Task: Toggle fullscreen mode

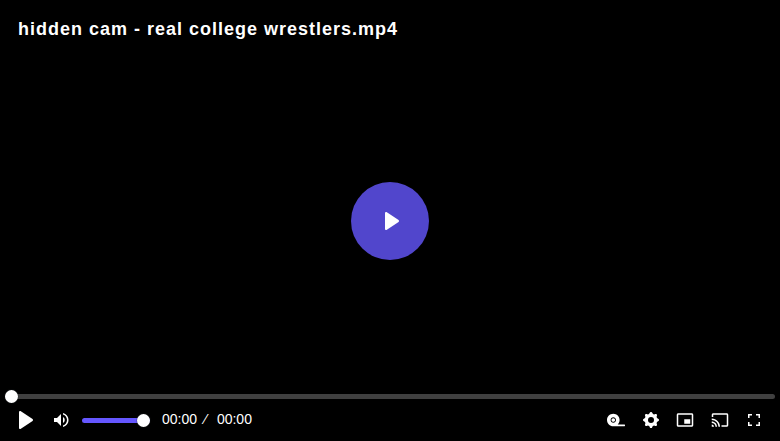Action: pyautogui.click(x=754, y=420)
